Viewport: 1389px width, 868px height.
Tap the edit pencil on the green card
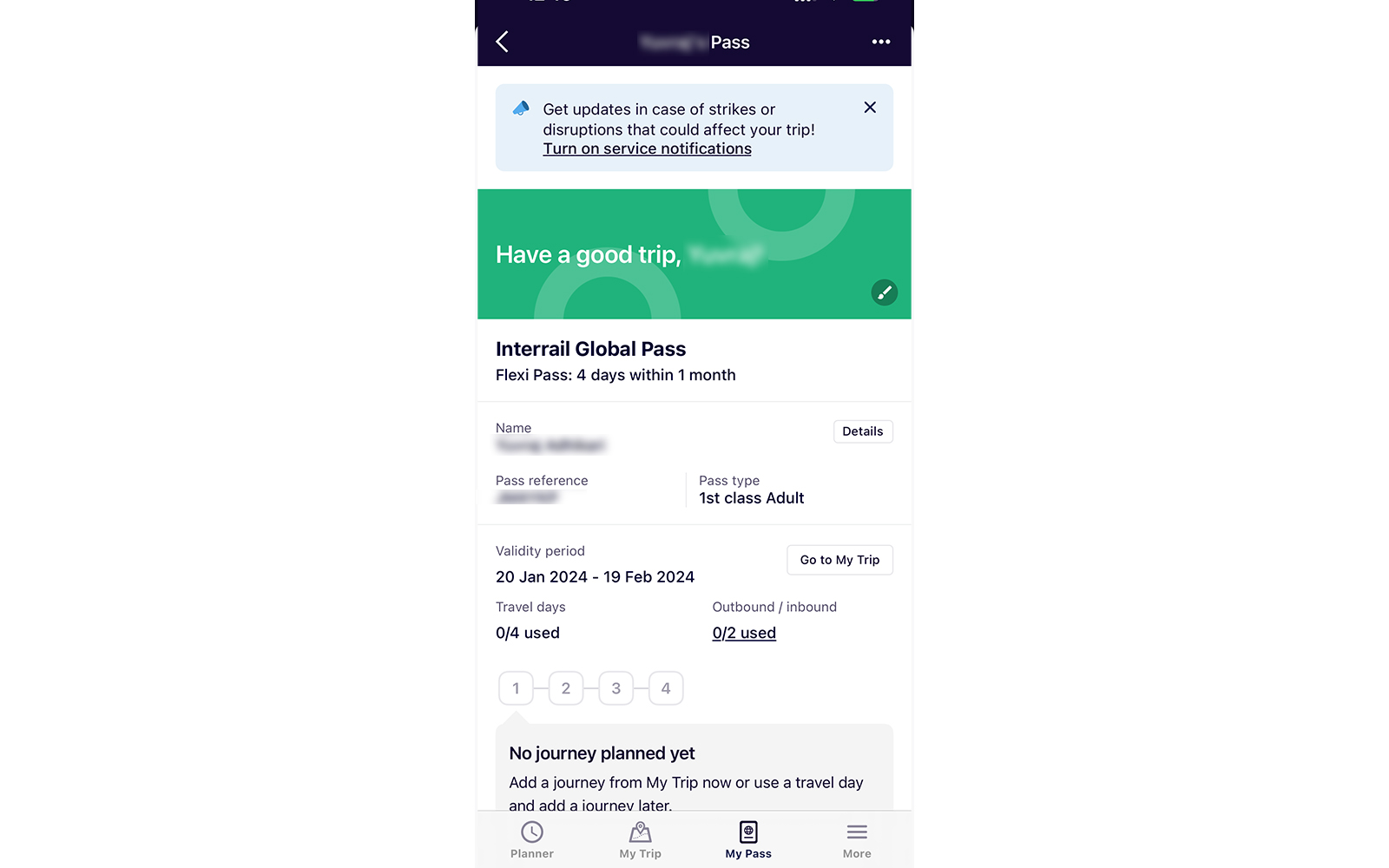[884, 293]
